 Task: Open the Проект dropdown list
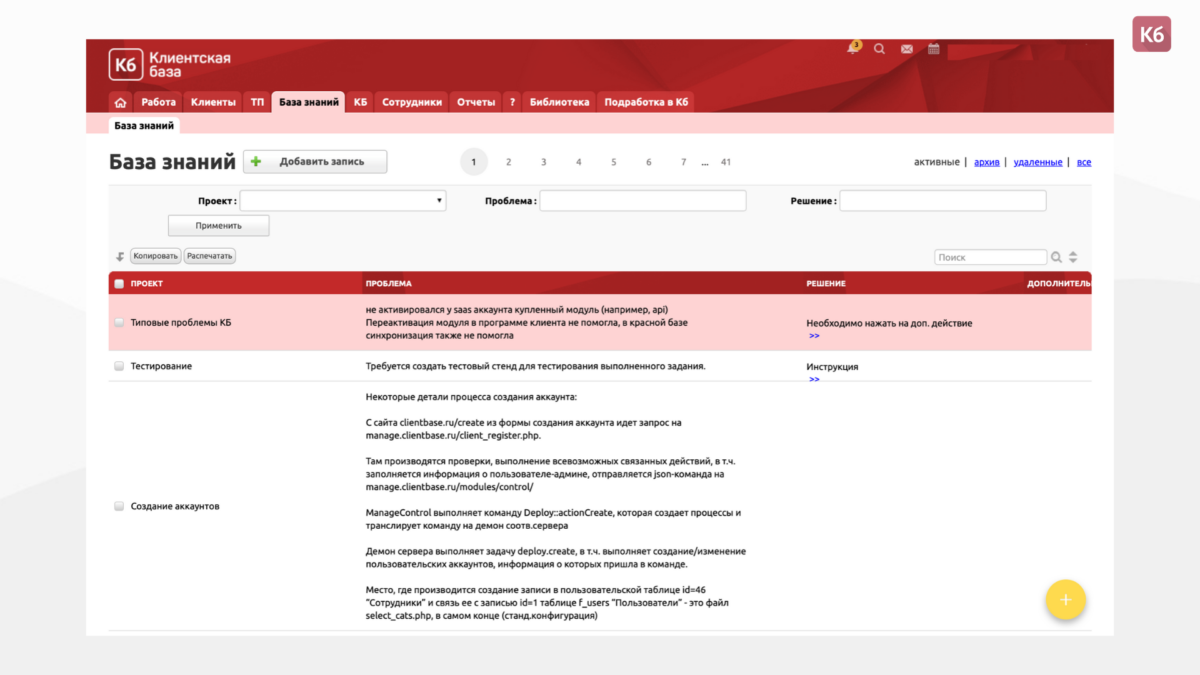(x=340, y=200)
